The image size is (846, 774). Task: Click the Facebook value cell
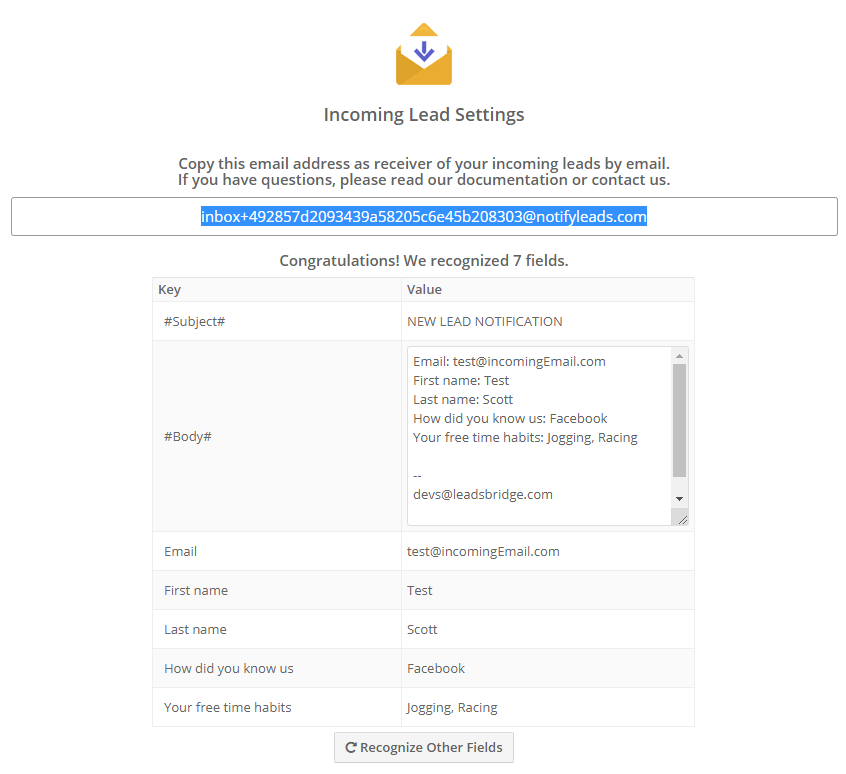click(548, 668)
